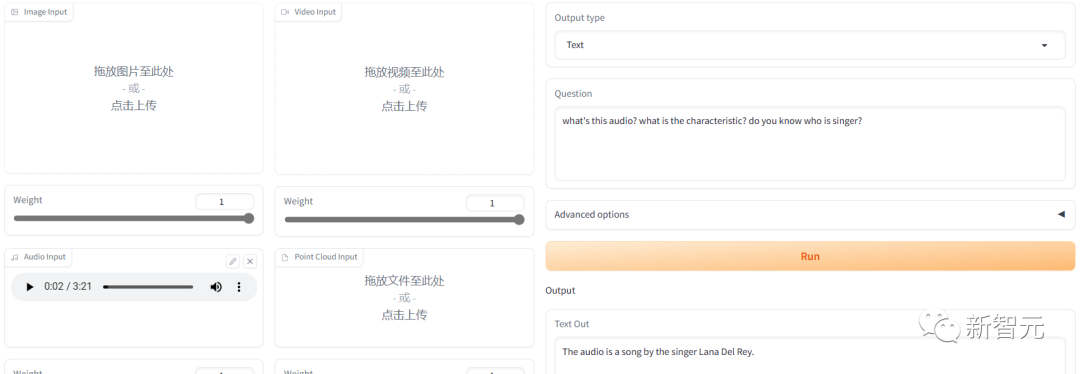Remove the uploaded audio file

pyautogui.click(x=250, y=261)
